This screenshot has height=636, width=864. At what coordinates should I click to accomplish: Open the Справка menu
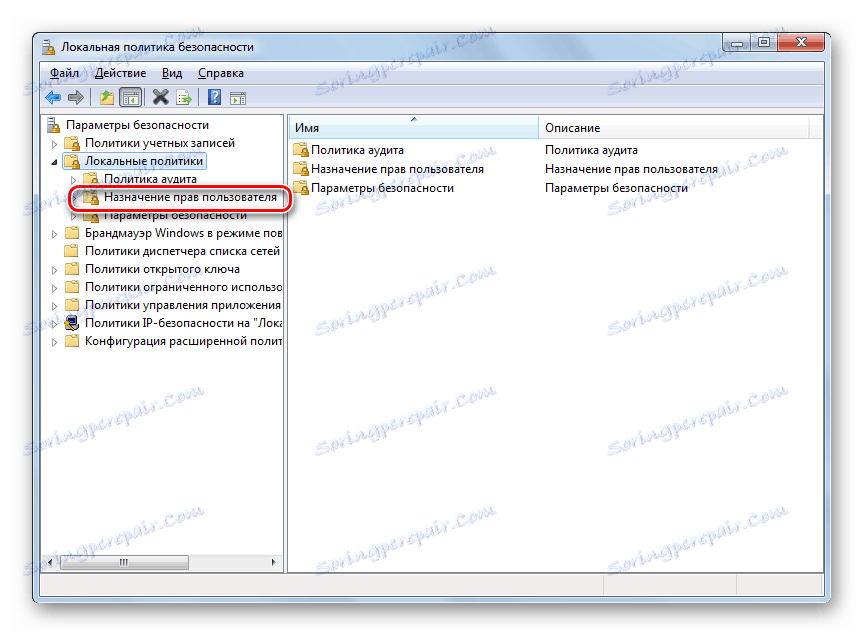[x=220, y=73]
